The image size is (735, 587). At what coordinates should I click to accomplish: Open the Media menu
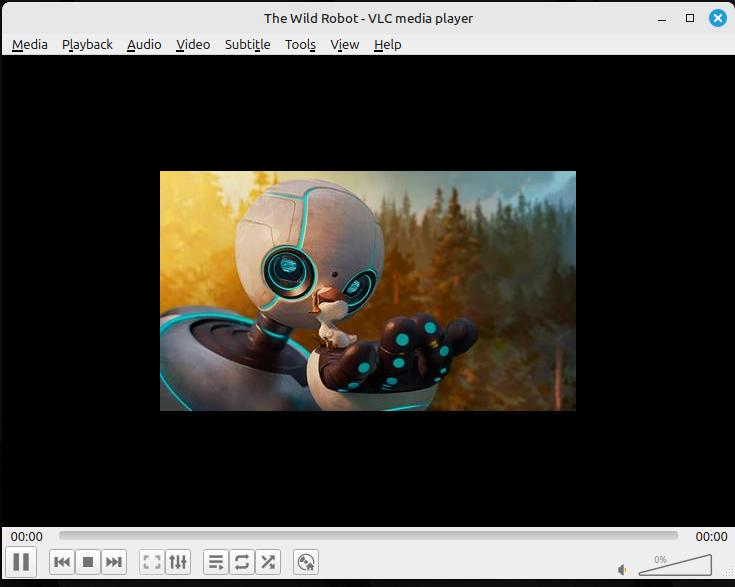(30, 44)
